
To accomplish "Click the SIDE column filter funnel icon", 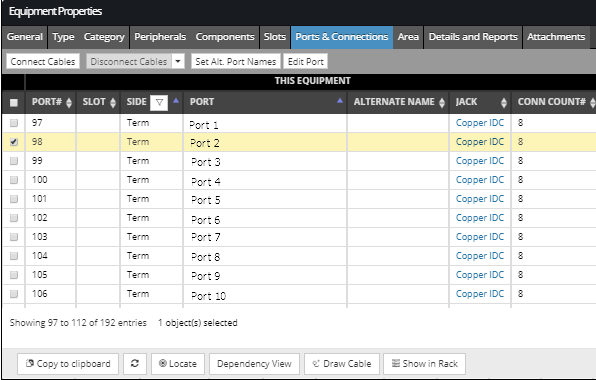I will pyautogui.click(x=159, y=103).
